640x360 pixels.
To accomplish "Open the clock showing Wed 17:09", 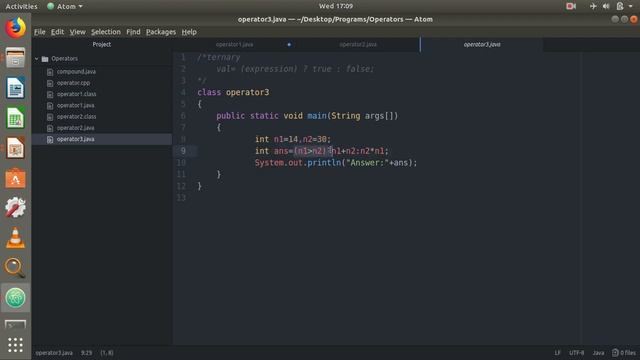I will (336, 6).
